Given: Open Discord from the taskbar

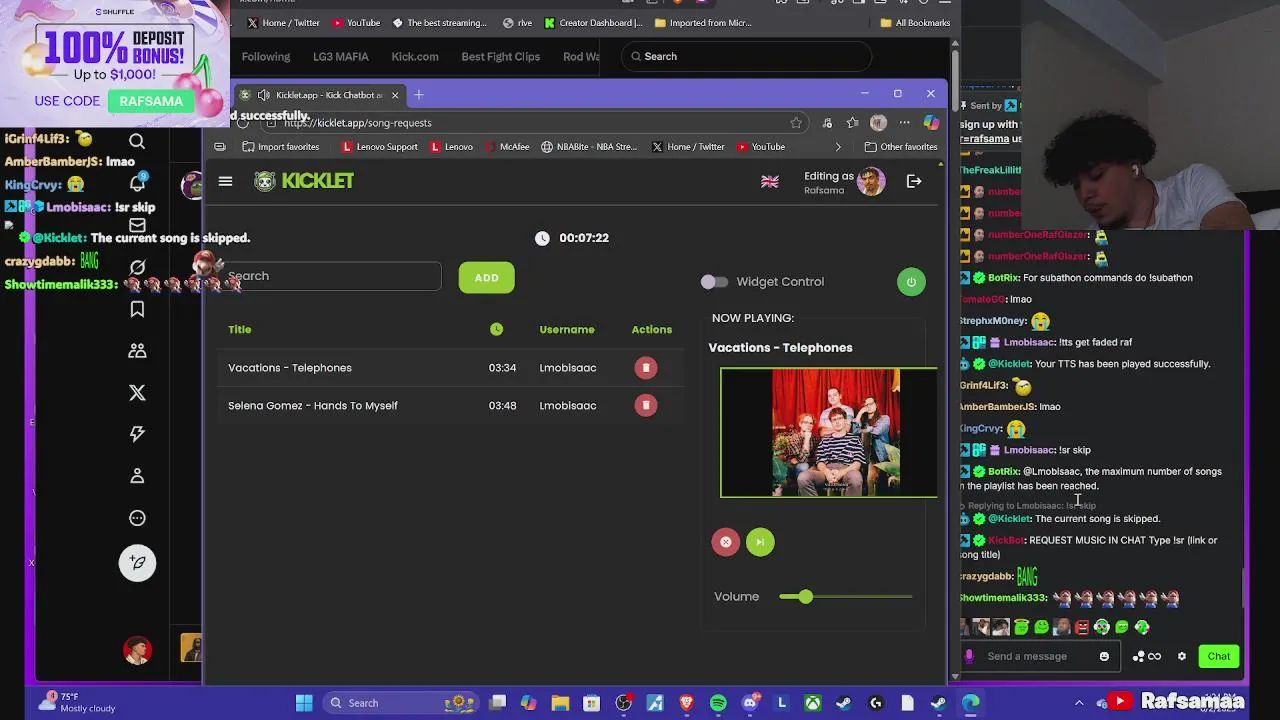Looking at the screenshot, I should coord(750,703).
